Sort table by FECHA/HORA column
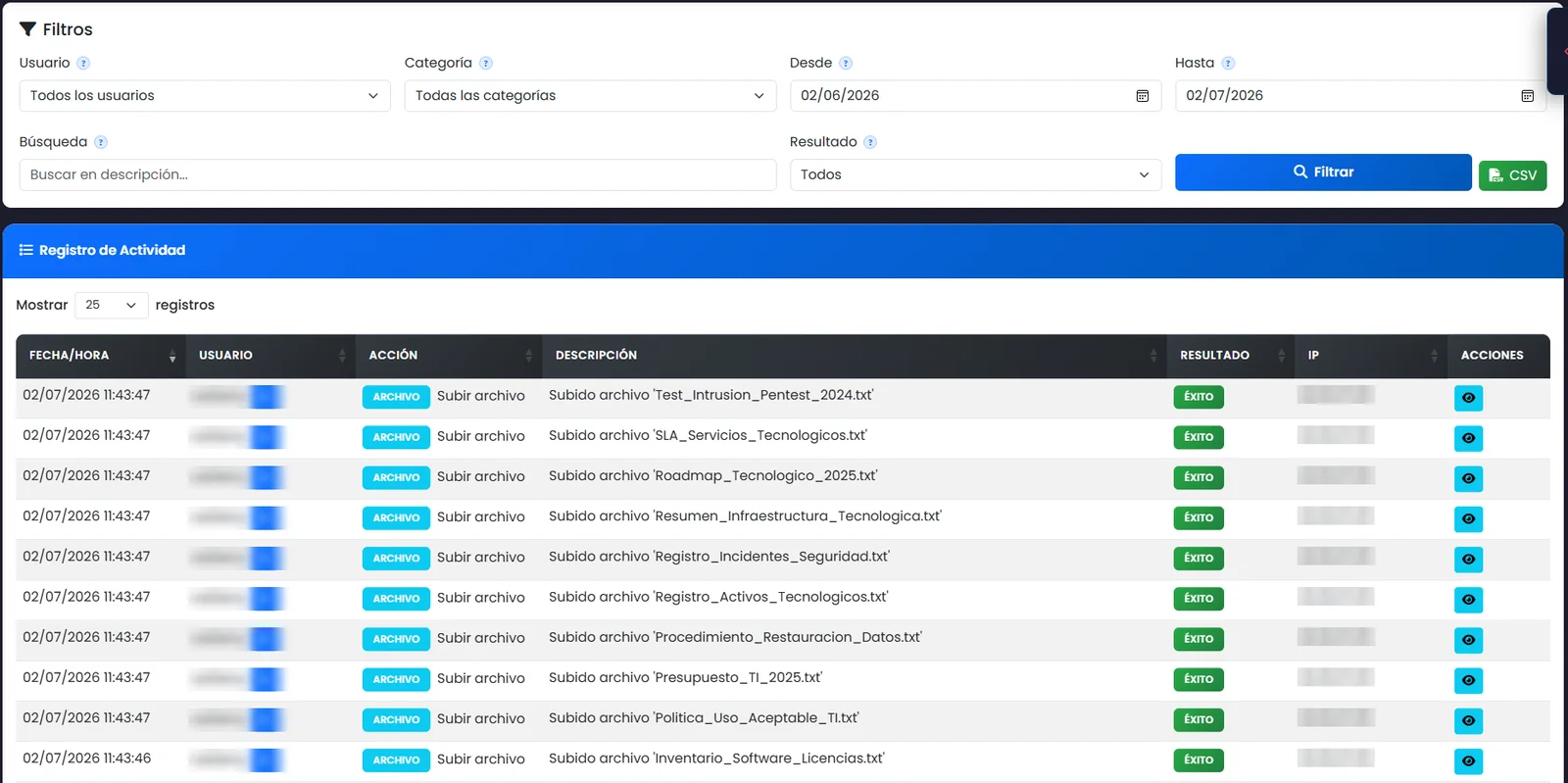 click(x=101, y=356)
